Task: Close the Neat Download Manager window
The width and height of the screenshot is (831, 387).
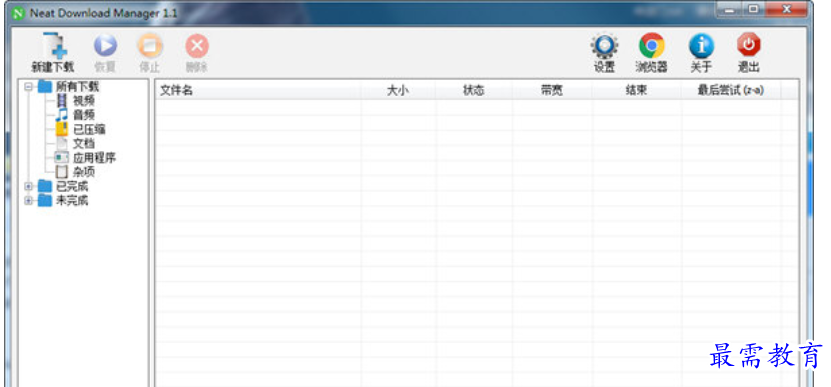Action: [786, 10]
